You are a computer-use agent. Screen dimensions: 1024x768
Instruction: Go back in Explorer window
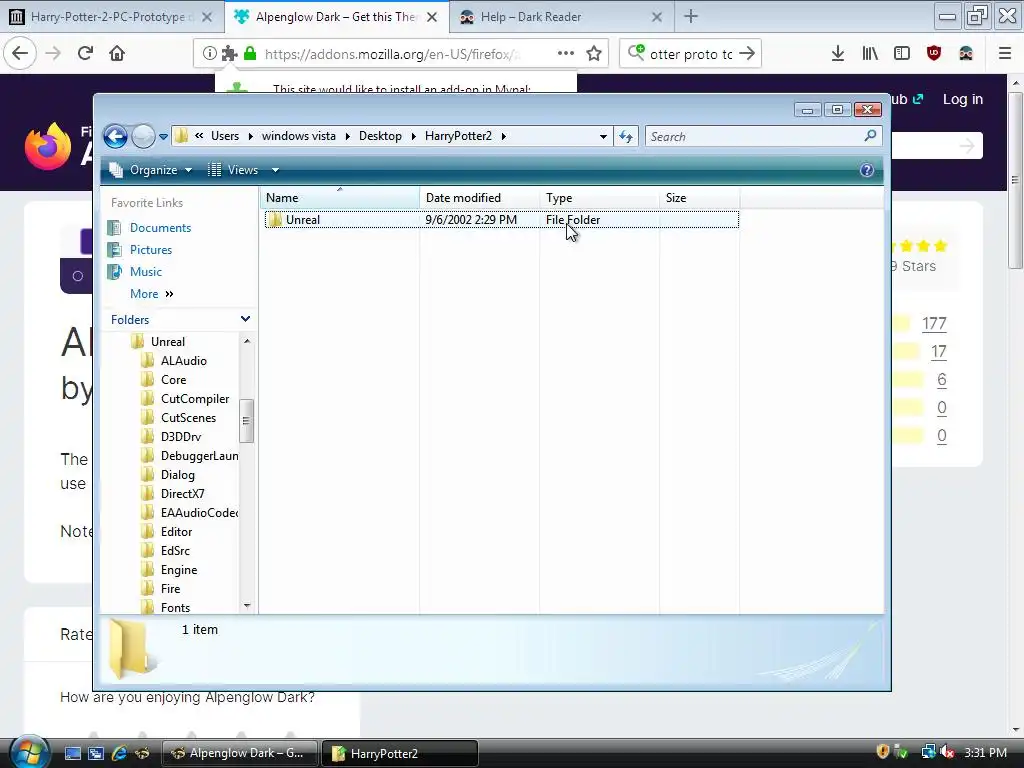(x=116, y=136)
